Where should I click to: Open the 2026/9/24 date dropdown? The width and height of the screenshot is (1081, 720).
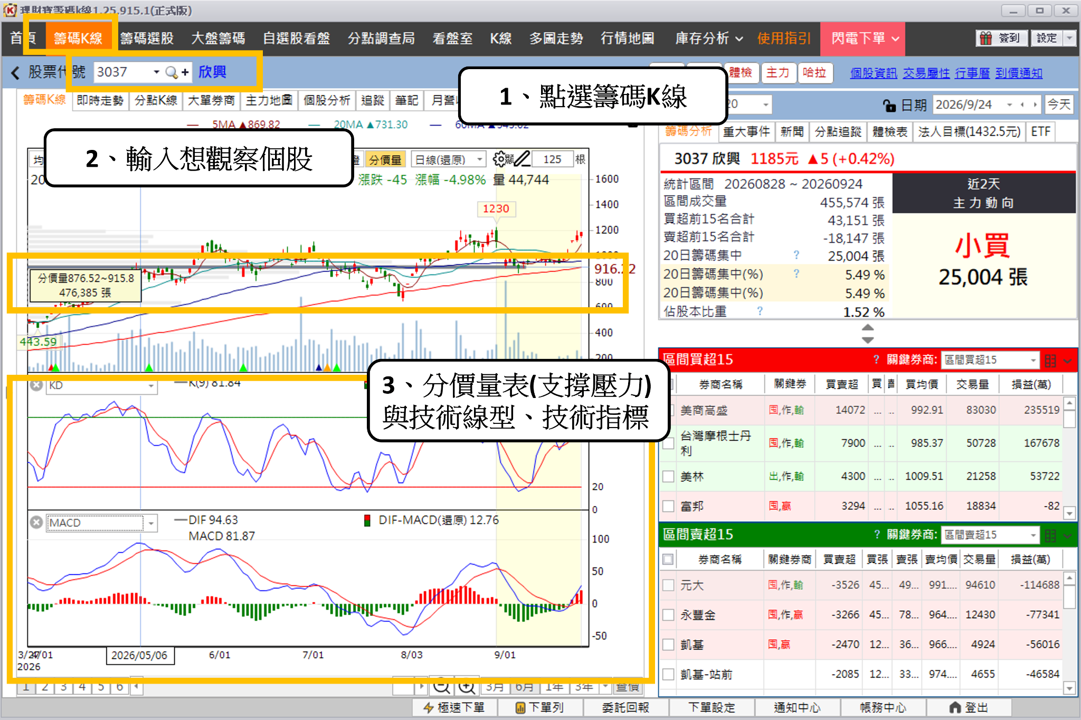(x=1009, y=105)
